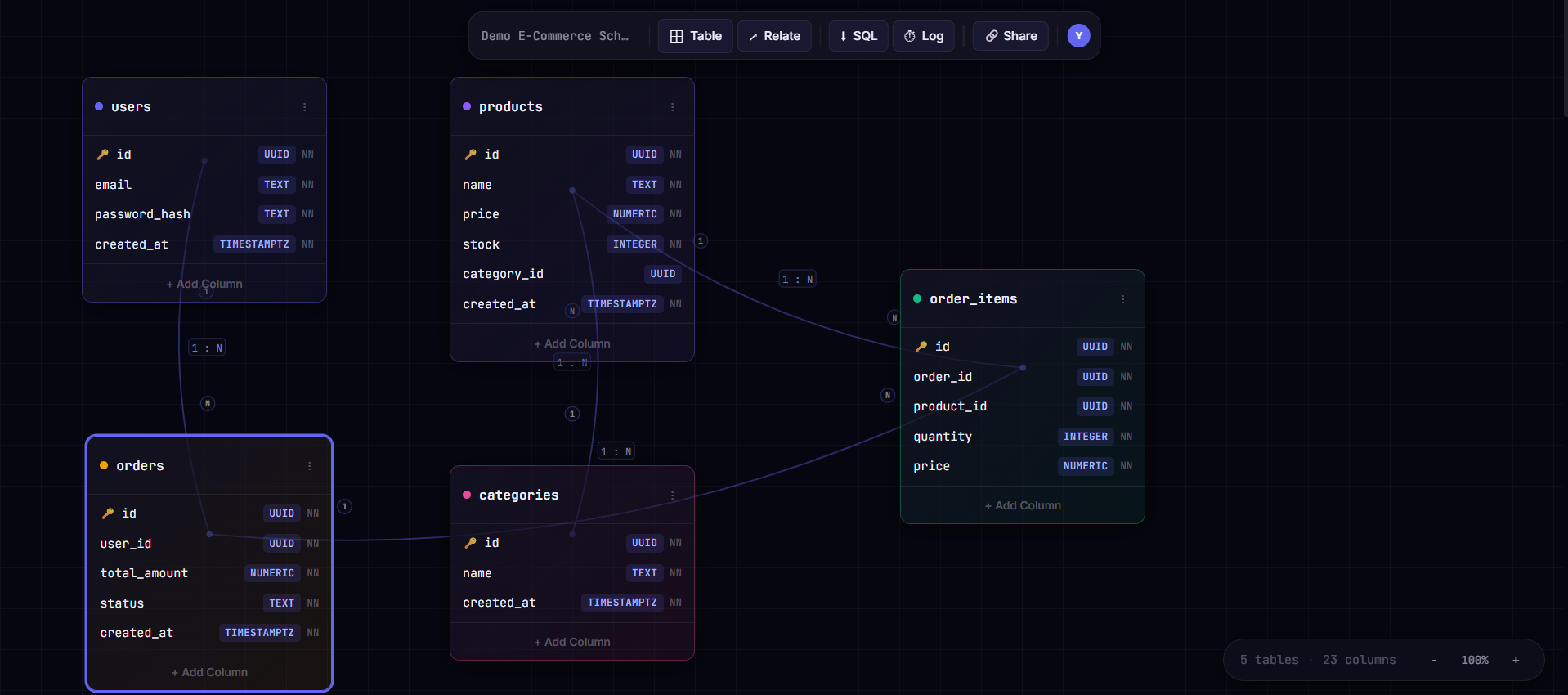Click the key icon on order_items id
This screenshot has height=695, width=1568.
921,347
